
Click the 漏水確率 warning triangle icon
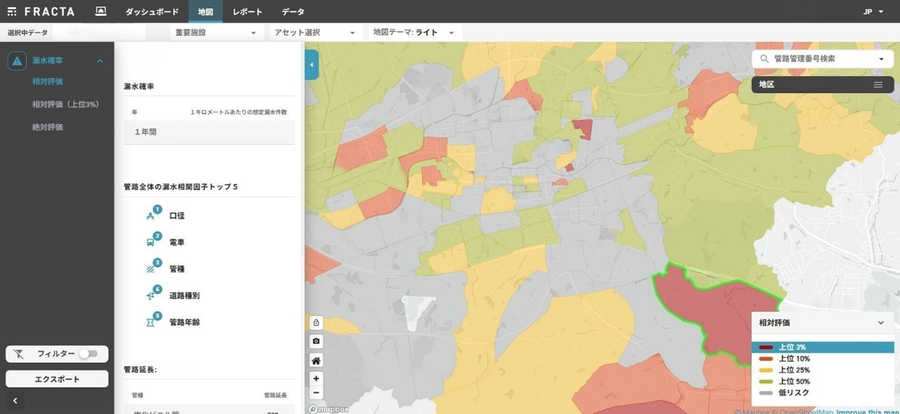pos(17,61)
